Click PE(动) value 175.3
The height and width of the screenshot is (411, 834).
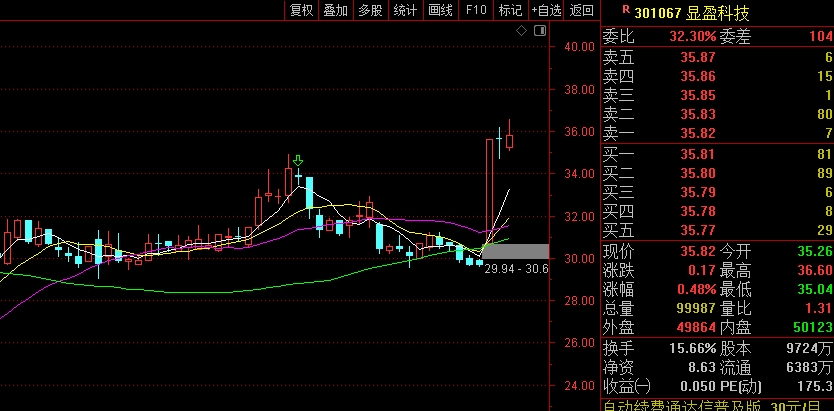coord(815,387)
